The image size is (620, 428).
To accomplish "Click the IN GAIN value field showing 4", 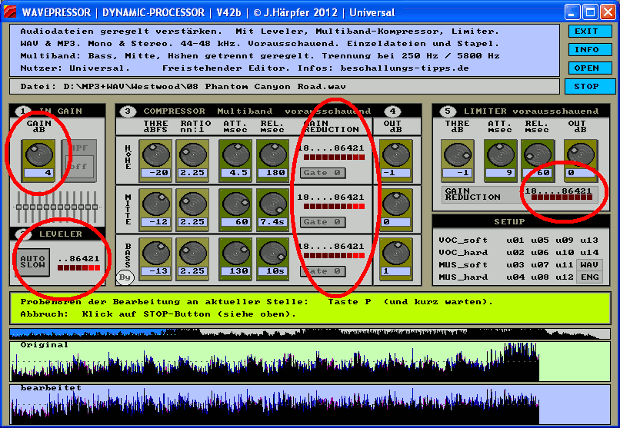I will (39, 173).
